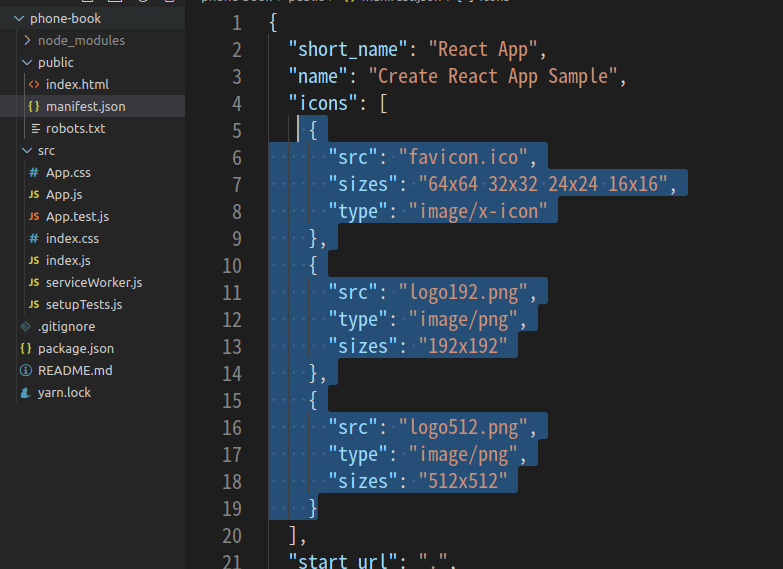The height and width of the screenshot is (569, 783).
Task: Open index.css file
Action: pyautogui.click(x=72, y=238)
